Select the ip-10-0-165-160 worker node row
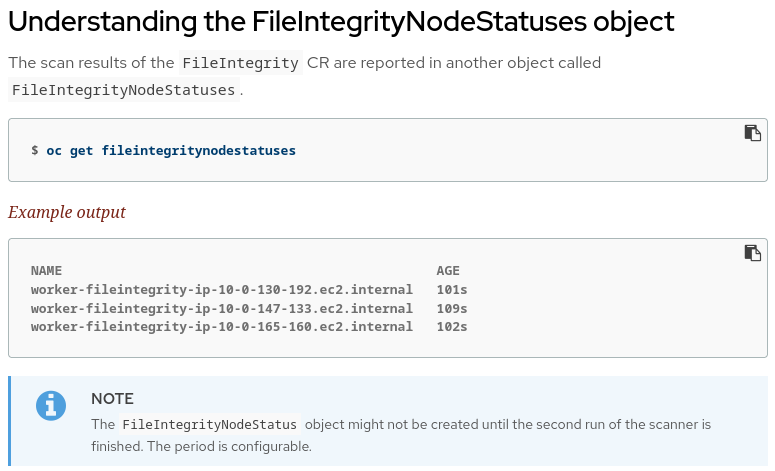This screenshot has height=471, width=775. pyautogui.click(x=221, y=327)
